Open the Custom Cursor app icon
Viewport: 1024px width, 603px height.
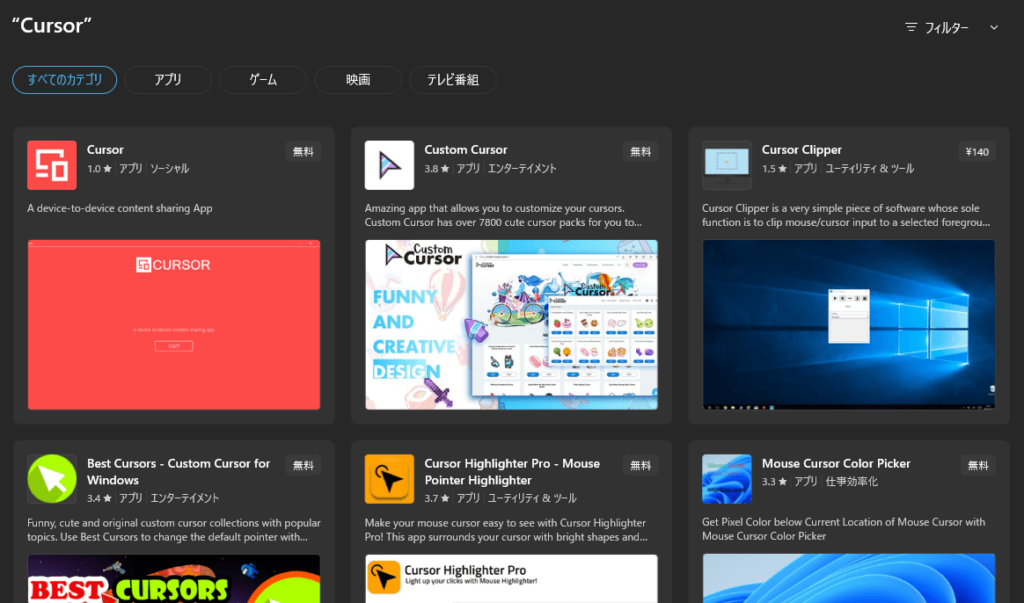click(x=389, y=165)
